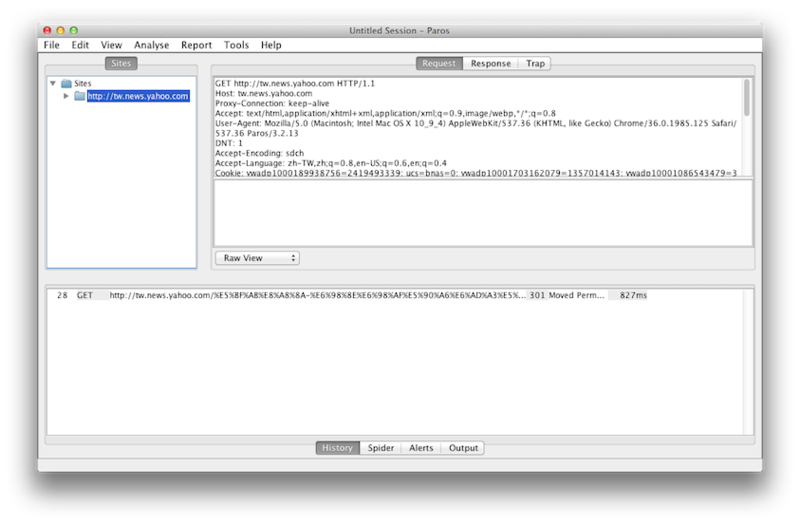Image resolution: width=800 pixels, height=524 pixels.
Task: Switch to the Spider tab
Action: click(x=381, y=447)
